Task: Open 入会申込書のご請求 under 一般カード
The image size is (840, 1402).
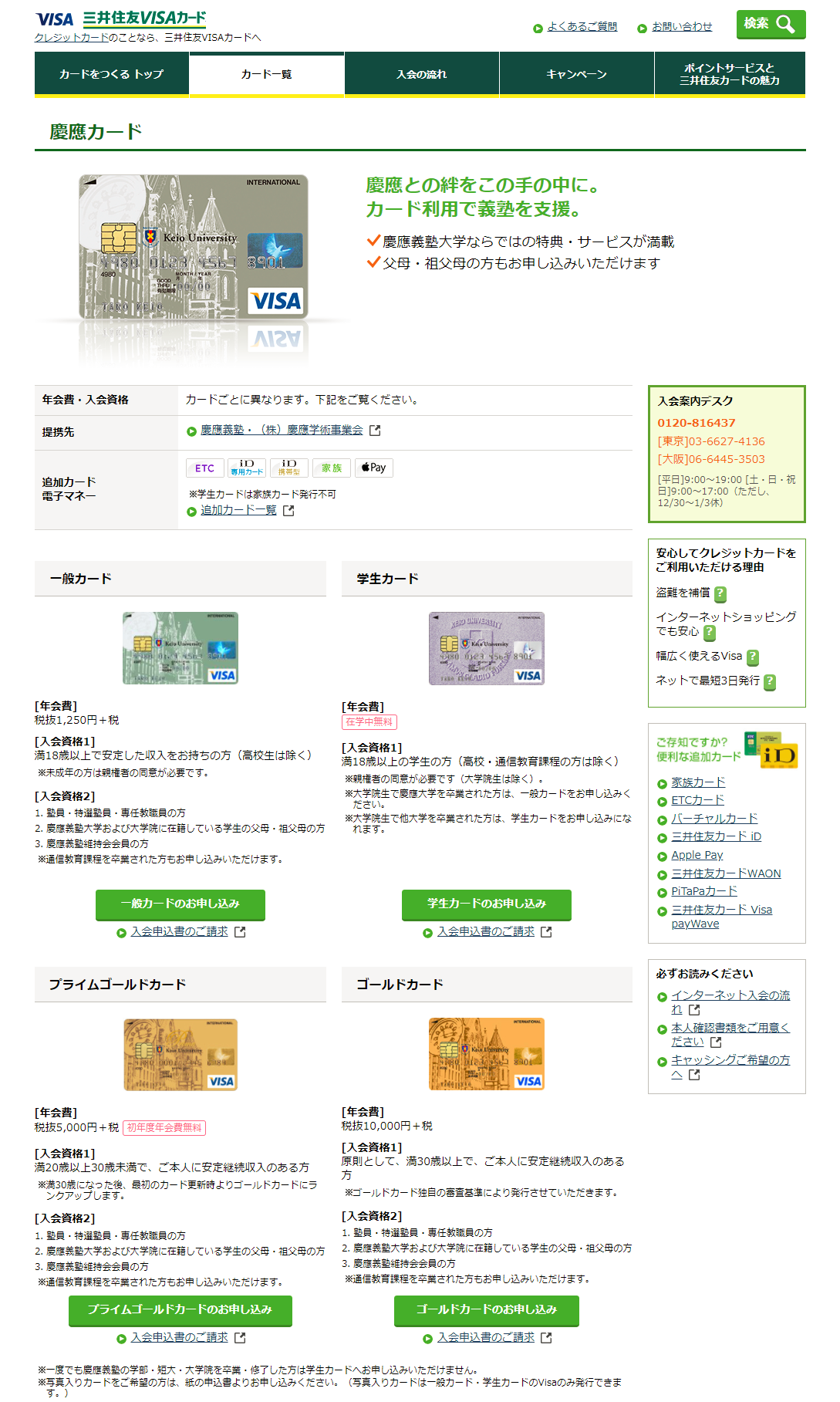Action: (x=180, y=932)
